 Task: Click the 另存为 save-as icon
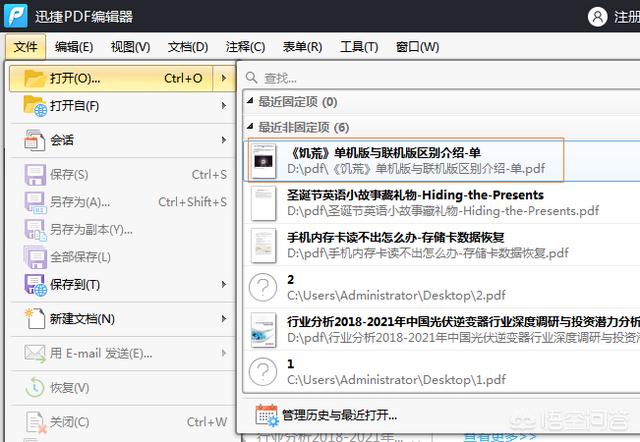coord(36,202)
